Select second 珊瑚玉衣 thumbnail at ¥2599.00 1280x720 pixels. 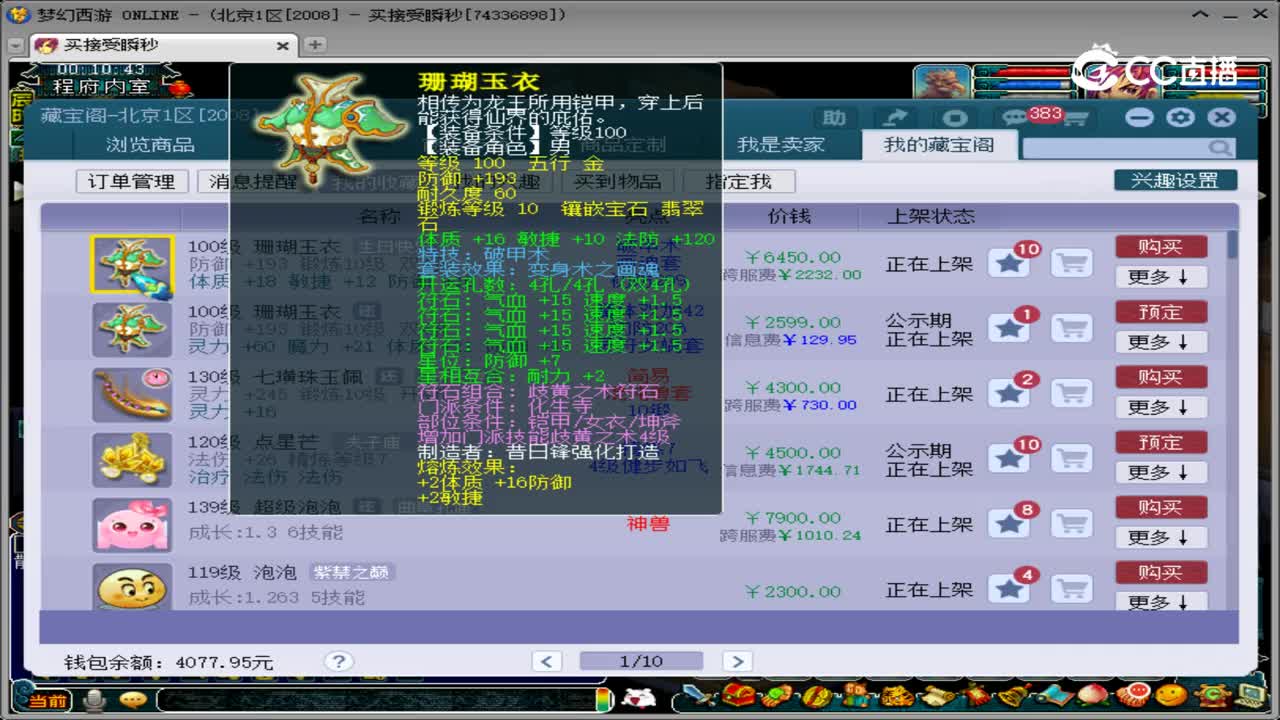coord(132,329)
